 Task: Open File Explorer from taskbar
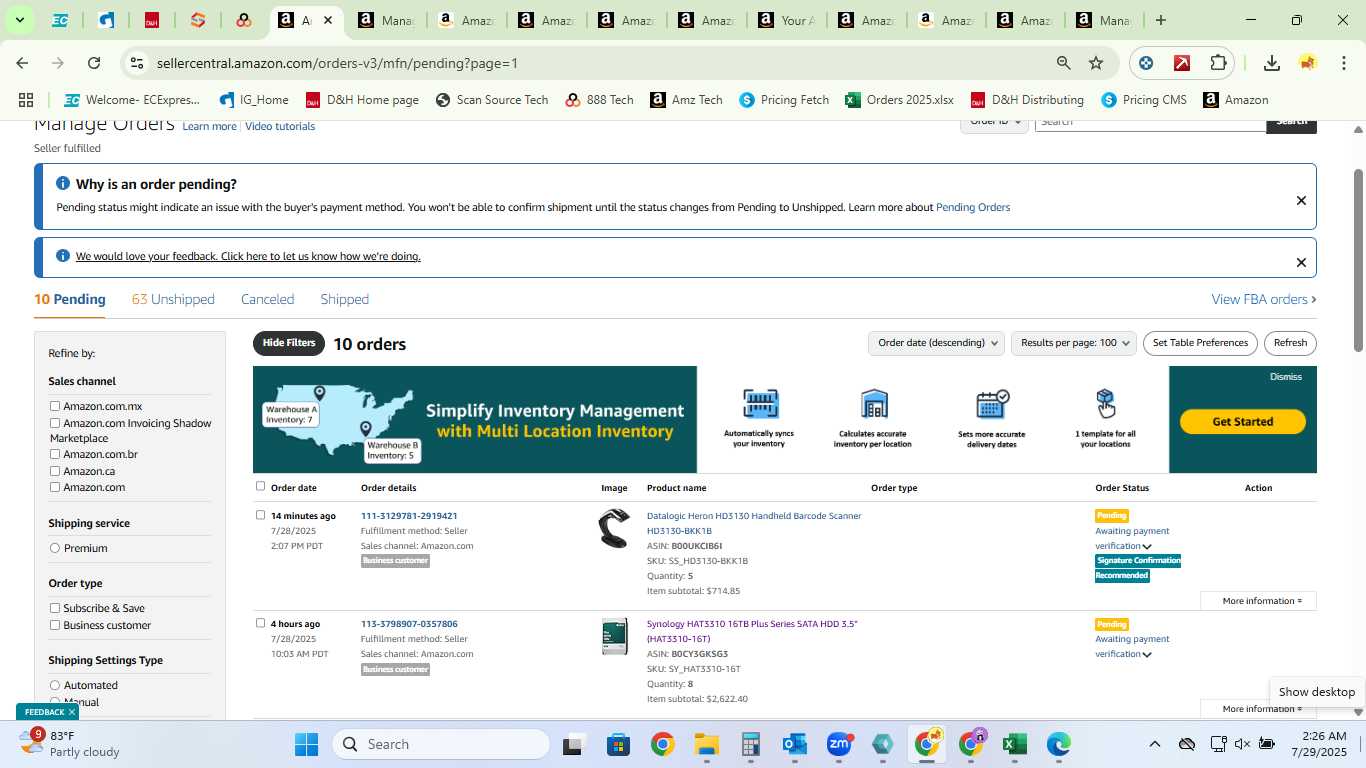707,744
